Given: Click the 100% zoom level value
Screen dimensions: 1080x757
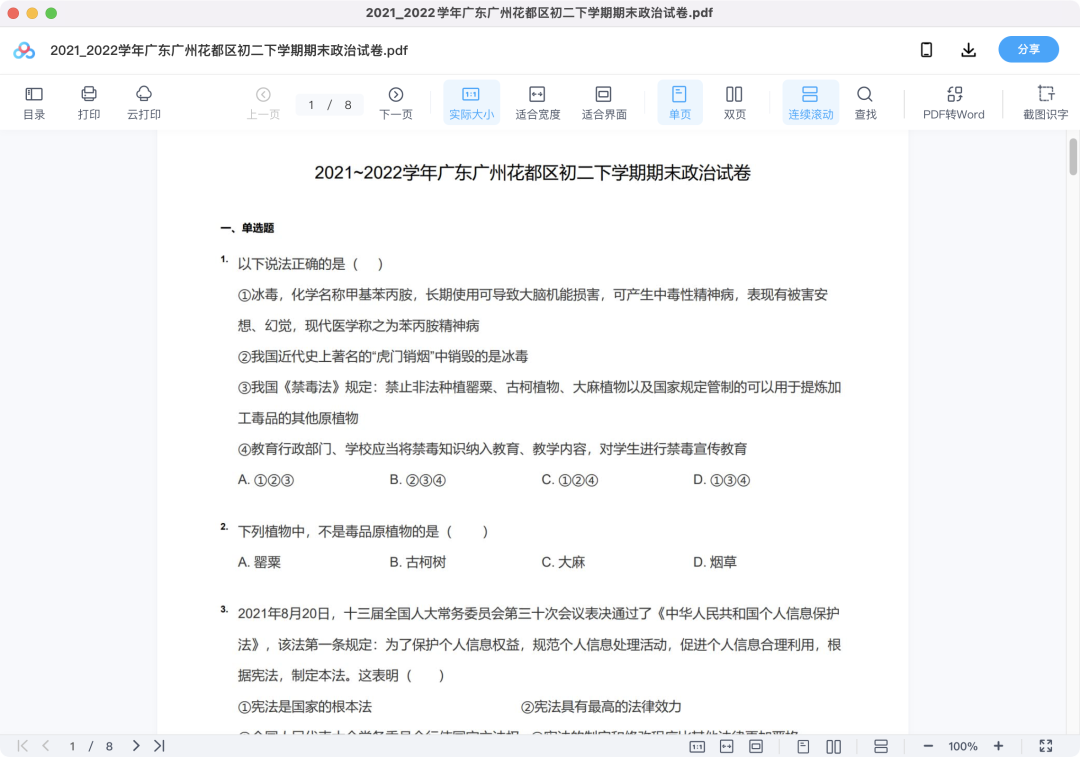Looking at the screenshot, I should 963,746.
